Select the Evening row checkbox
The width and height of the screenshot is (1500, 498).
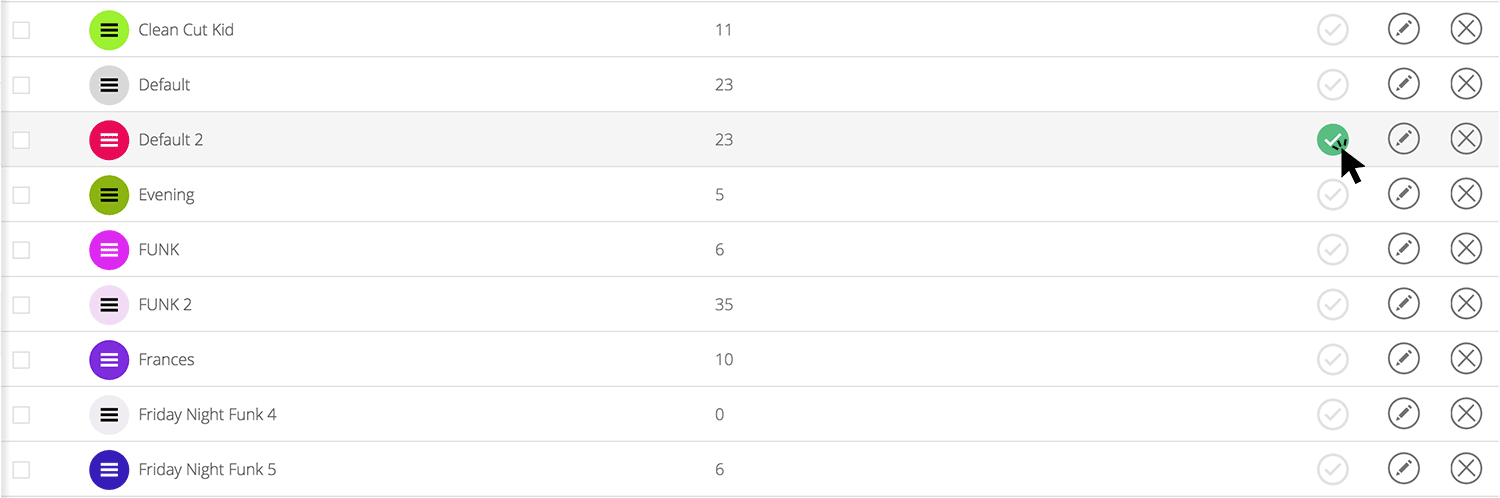tap(21, 194)
